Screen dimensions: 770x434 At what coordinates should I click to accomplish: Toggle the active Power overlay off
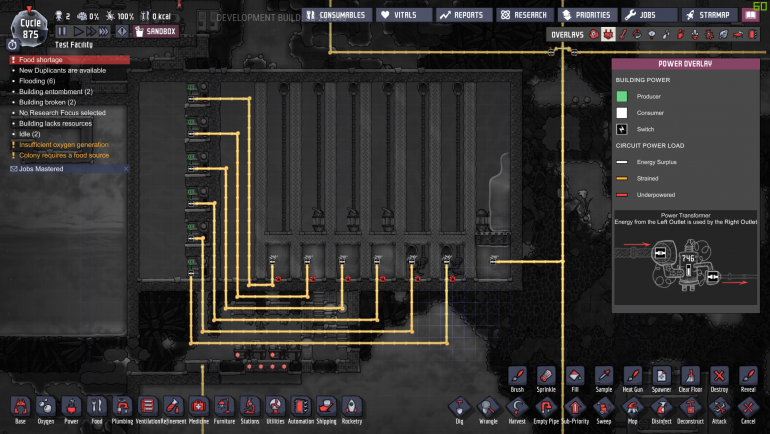coord(608,34)
